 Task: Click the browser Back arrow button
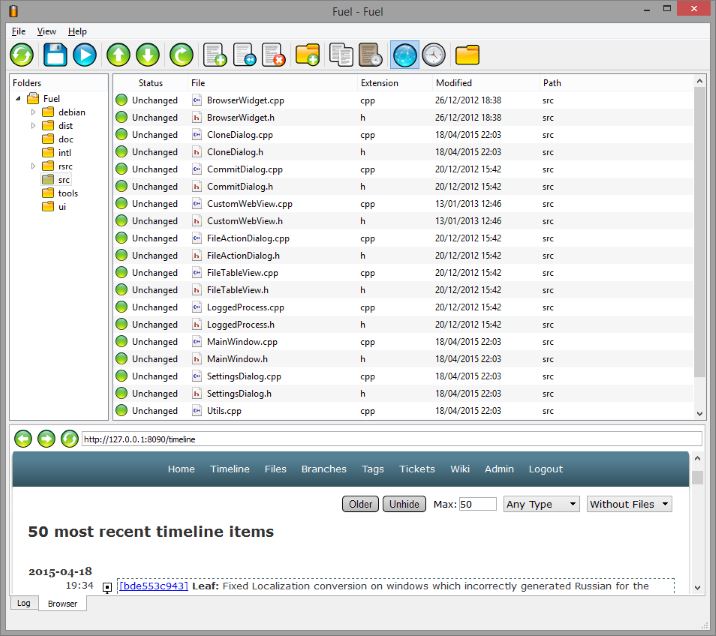(x=23, y=438)
